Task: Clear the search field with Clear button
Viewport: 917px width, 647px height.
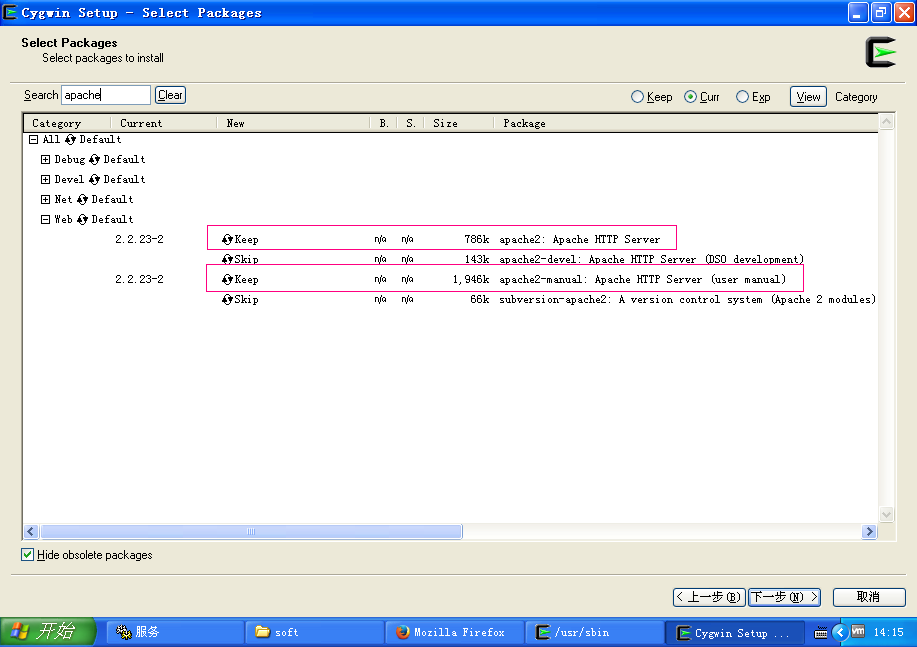Action: point(170,95)
